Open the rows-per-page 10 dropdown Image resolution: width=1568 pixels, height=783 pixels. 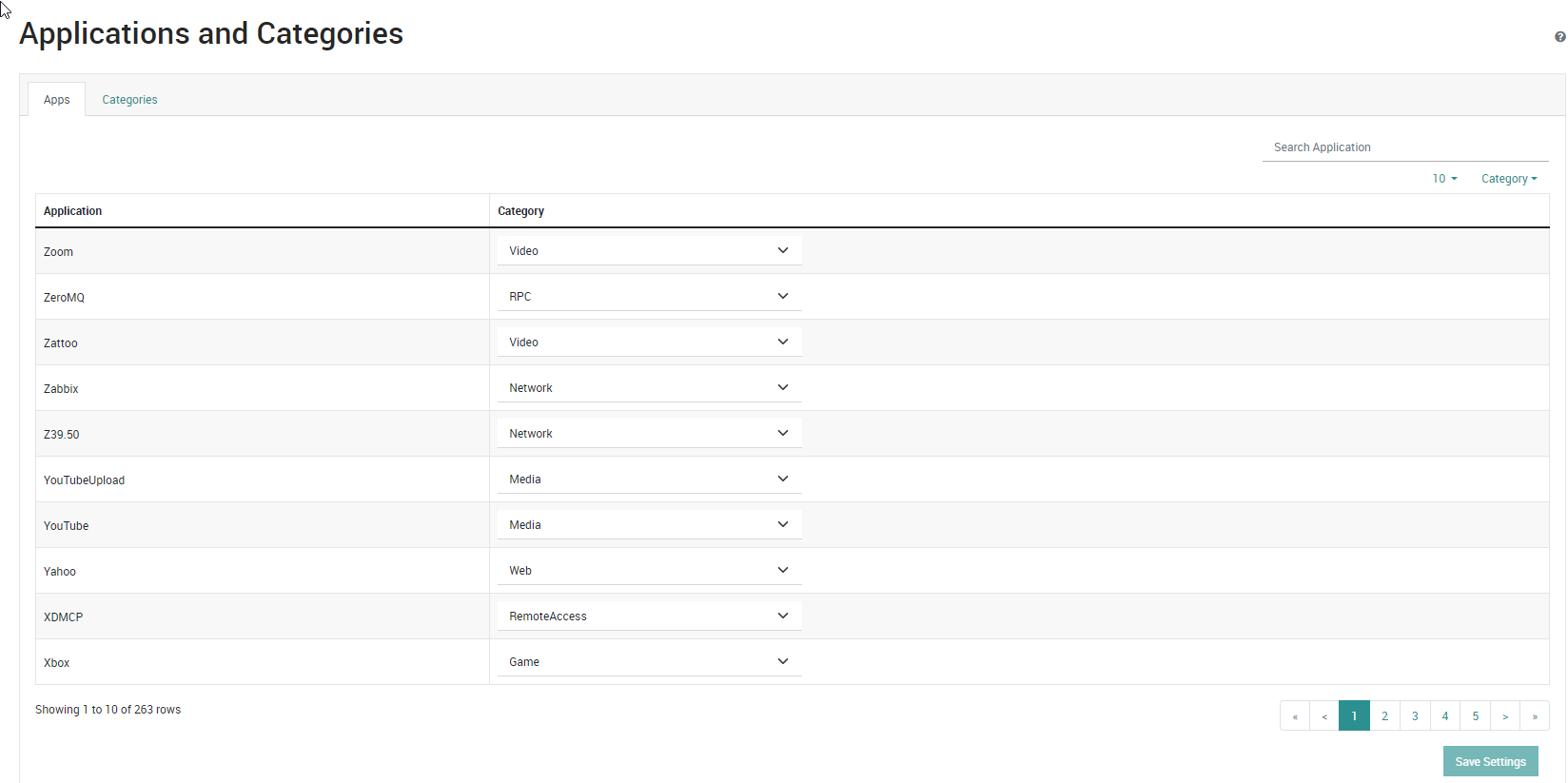[1444, 179]
